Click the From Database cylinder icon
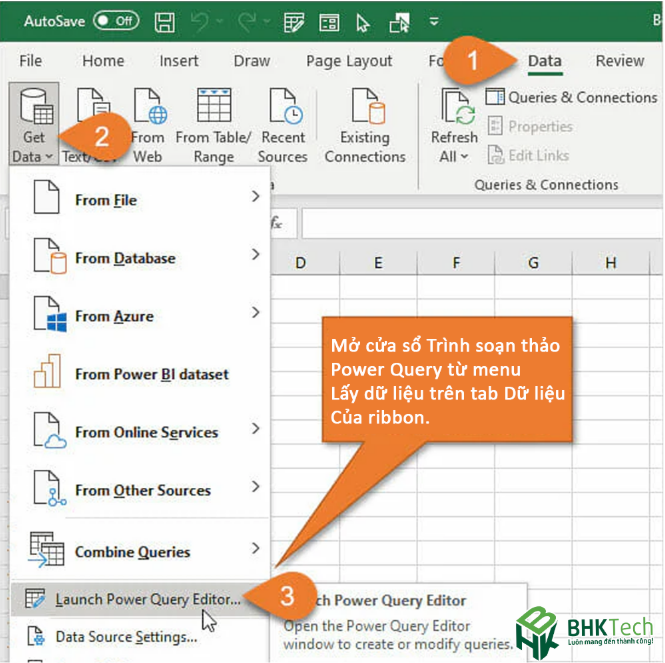The height and width of the screenshot is (663, 665). 50,256
